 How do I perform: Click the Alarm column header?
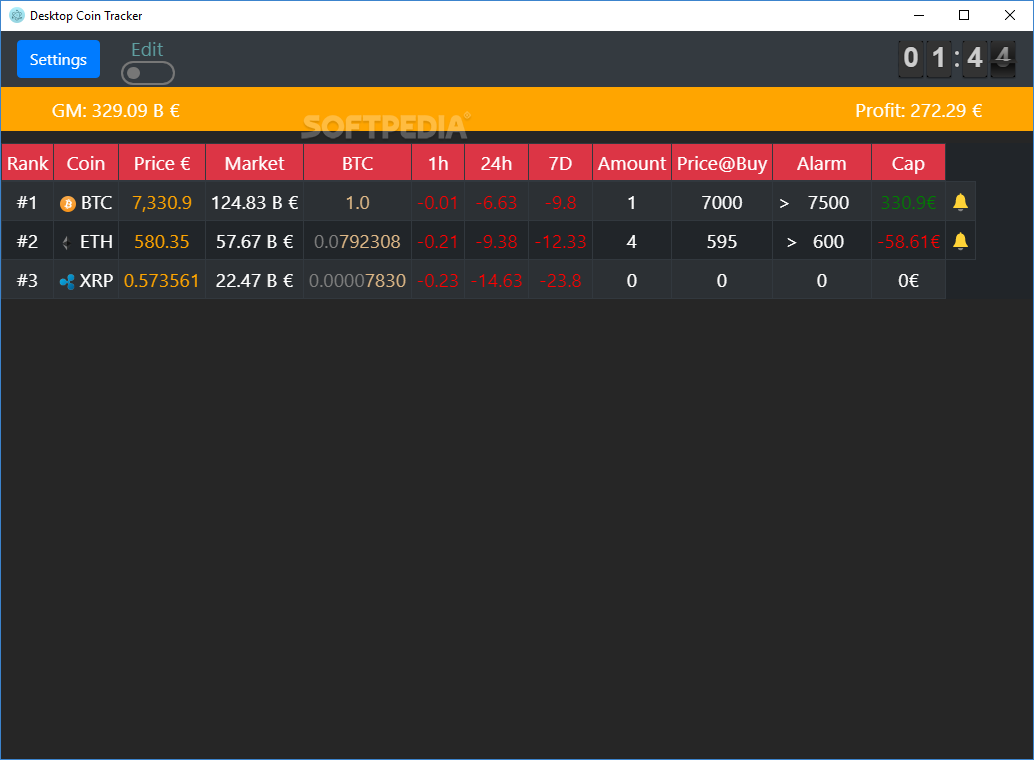[822, 163]
